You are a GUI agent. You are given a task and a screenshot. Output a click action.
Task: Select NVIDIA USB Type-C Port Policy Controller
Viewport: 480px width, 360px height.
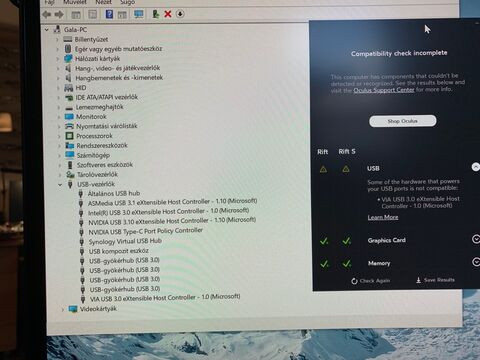[x=145, y=231]
